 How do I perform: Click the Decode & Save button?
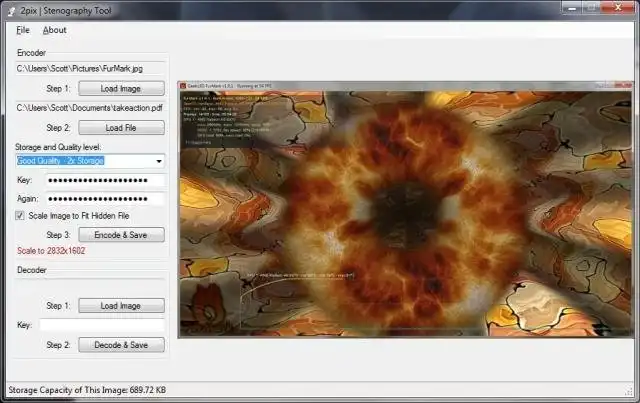tap(121, 345)
